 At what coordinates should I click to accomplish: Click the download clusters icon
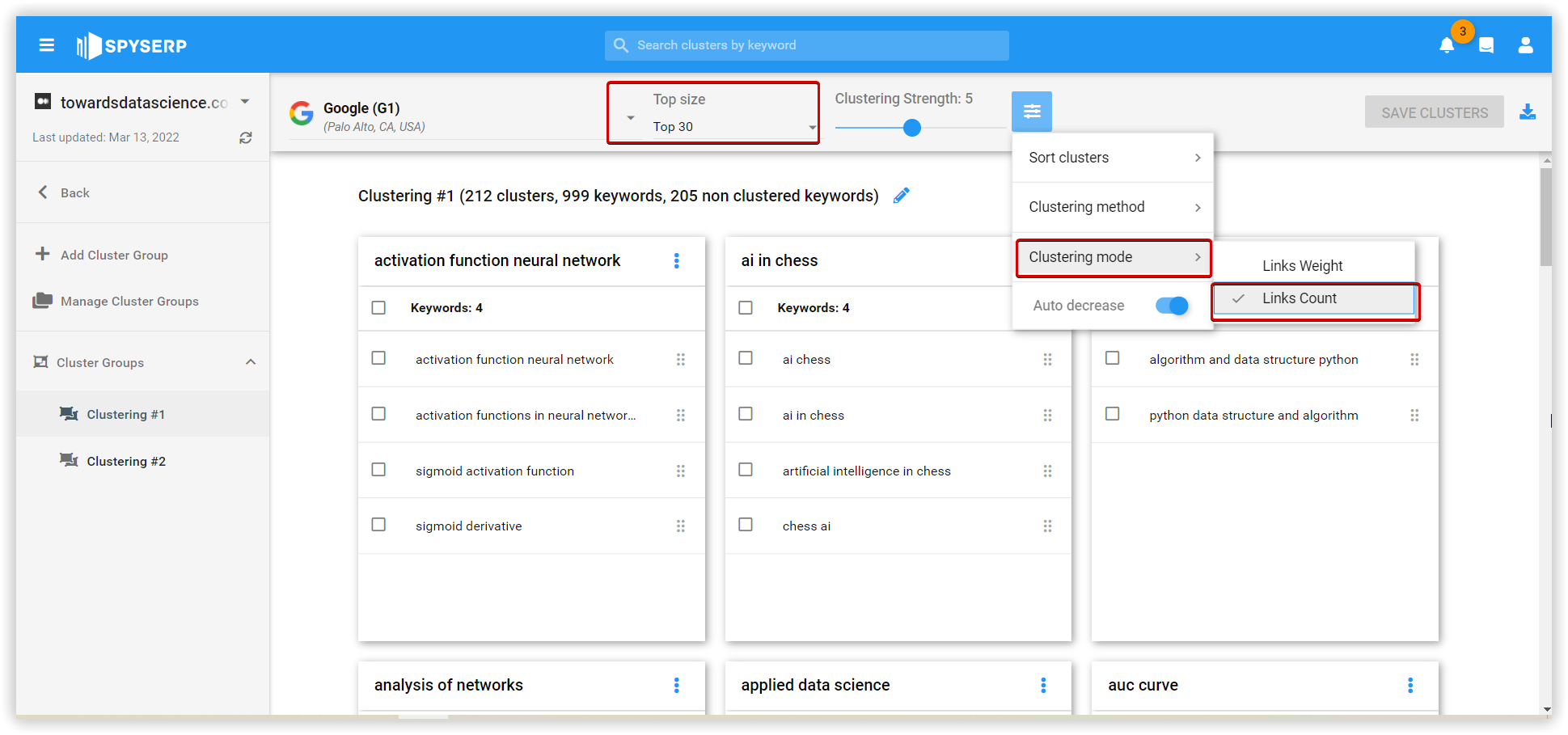(1527, 112)
